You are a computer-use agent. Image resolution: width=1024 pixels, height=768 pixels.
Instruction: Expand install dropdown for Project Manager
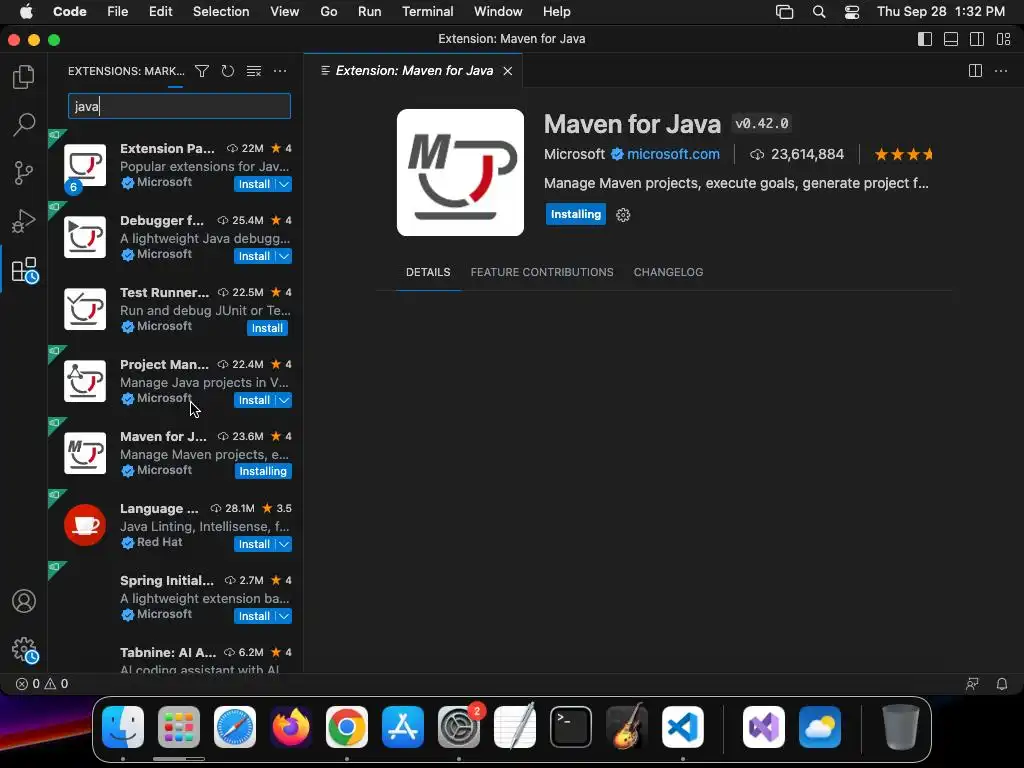coord(284,400)
